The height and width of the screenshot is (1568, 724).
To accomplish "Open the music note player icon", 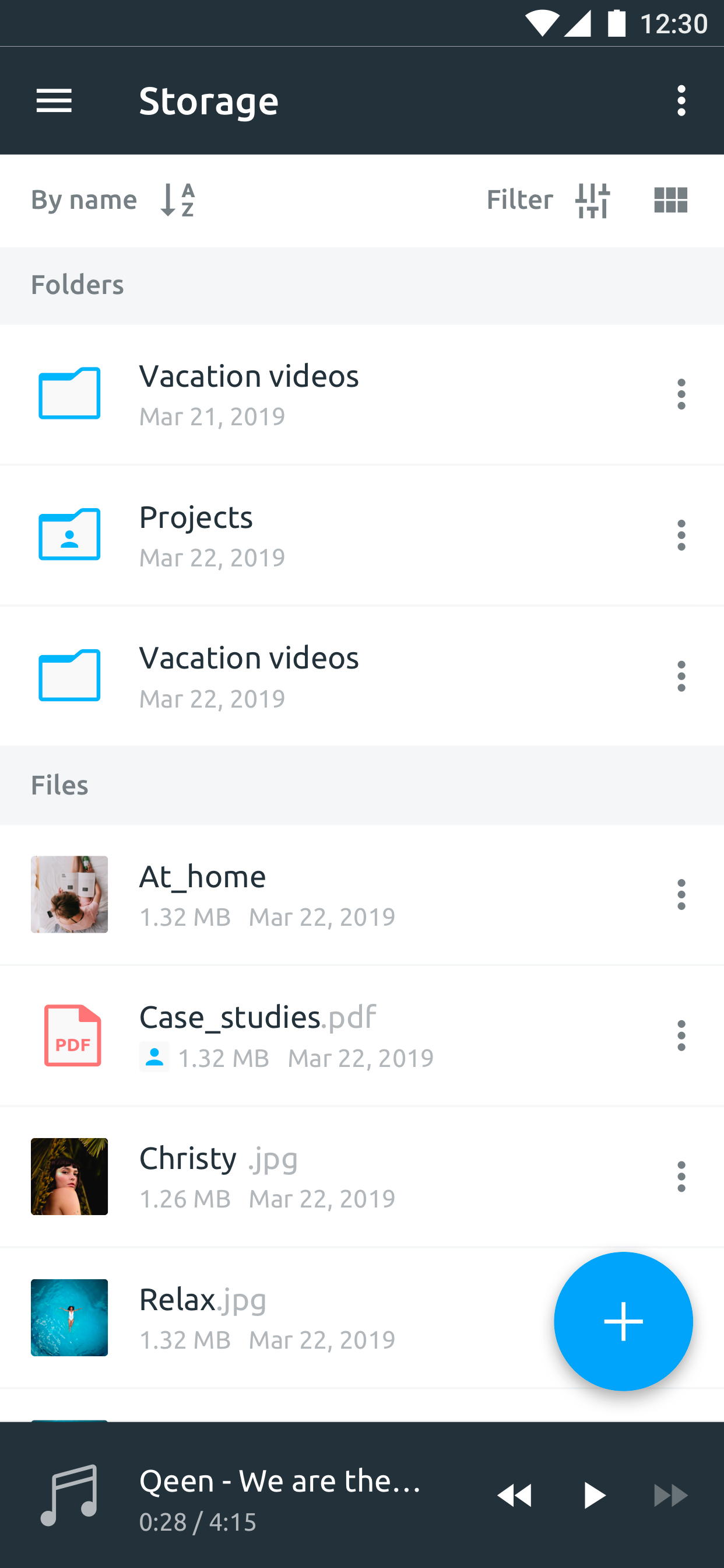I will (x=69, y=1495).
